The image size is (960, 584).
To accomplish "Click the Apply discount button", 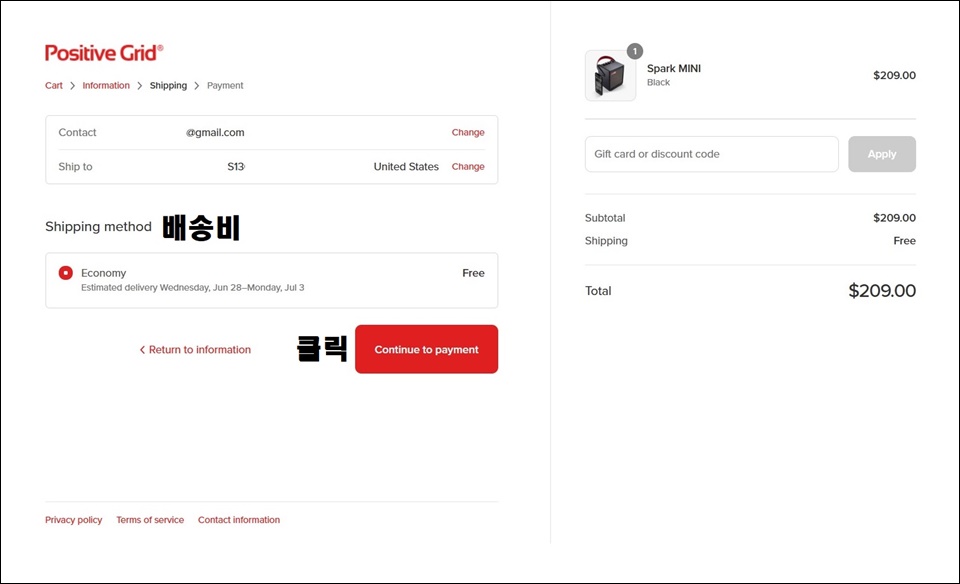I will [882, 154].
